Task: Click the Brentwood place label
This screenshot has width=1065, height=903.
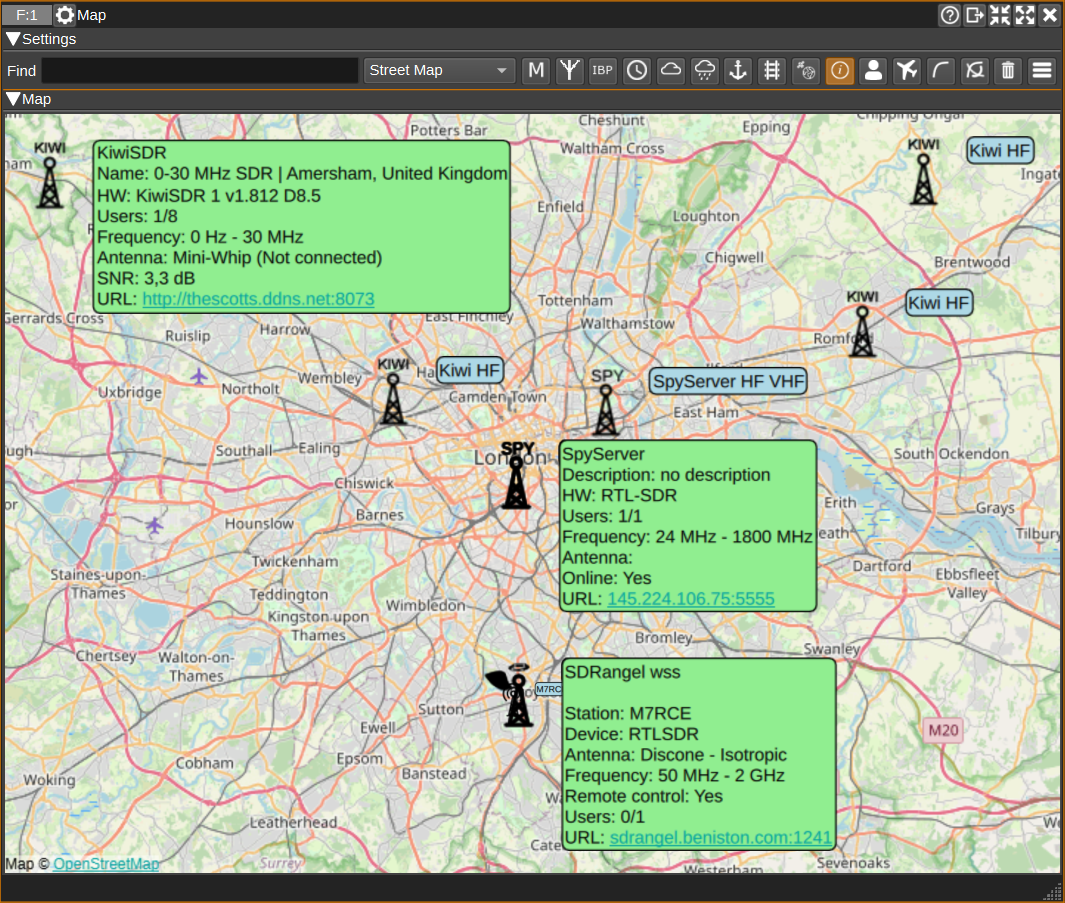Action: point(972,262)
